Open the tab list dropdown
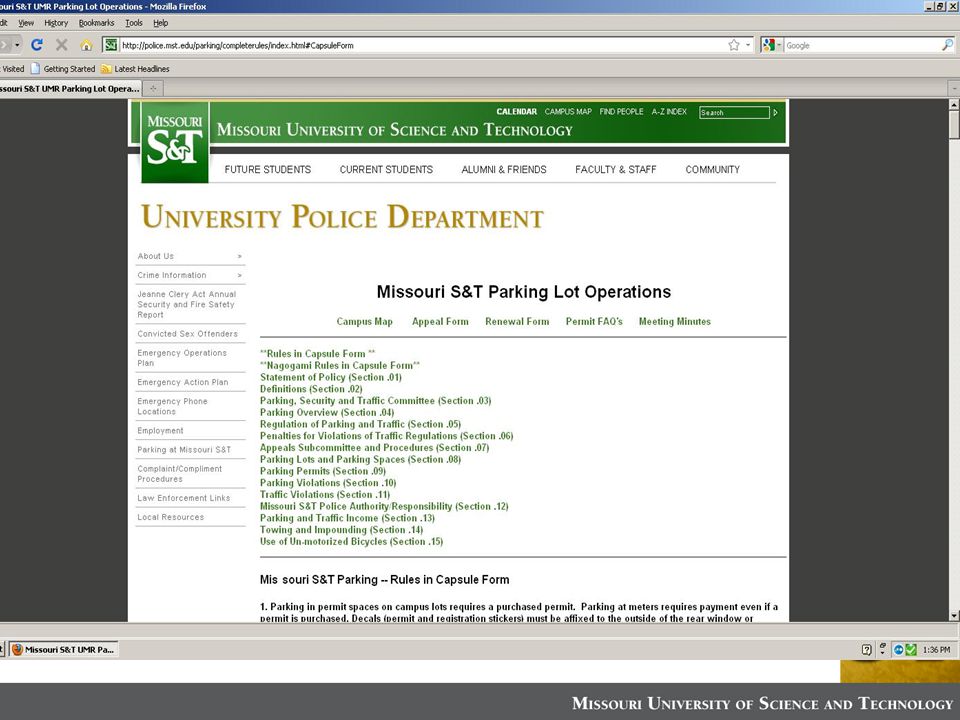 pos(954,88)
